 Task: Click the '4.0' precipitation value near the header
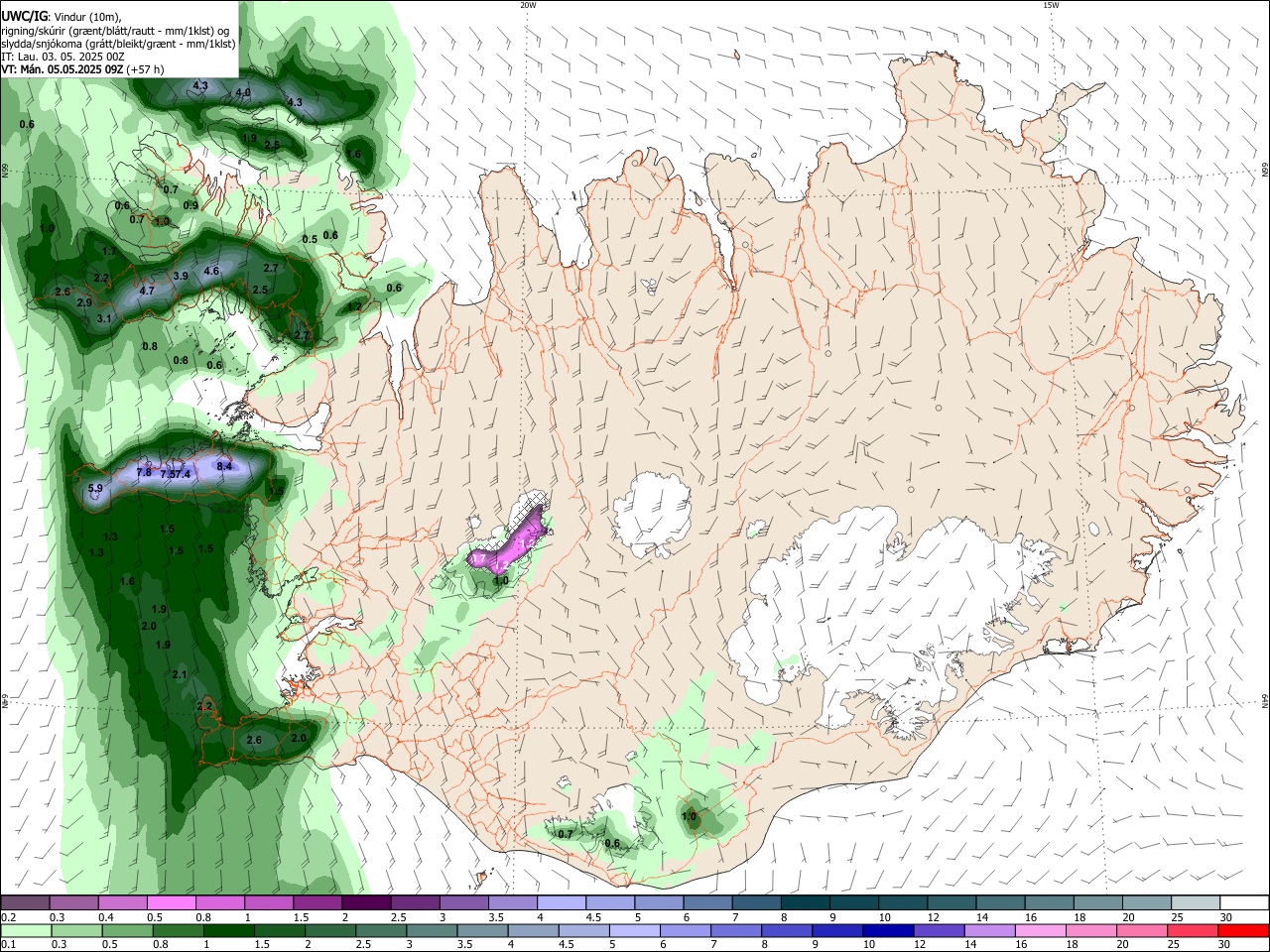[242, 92]
